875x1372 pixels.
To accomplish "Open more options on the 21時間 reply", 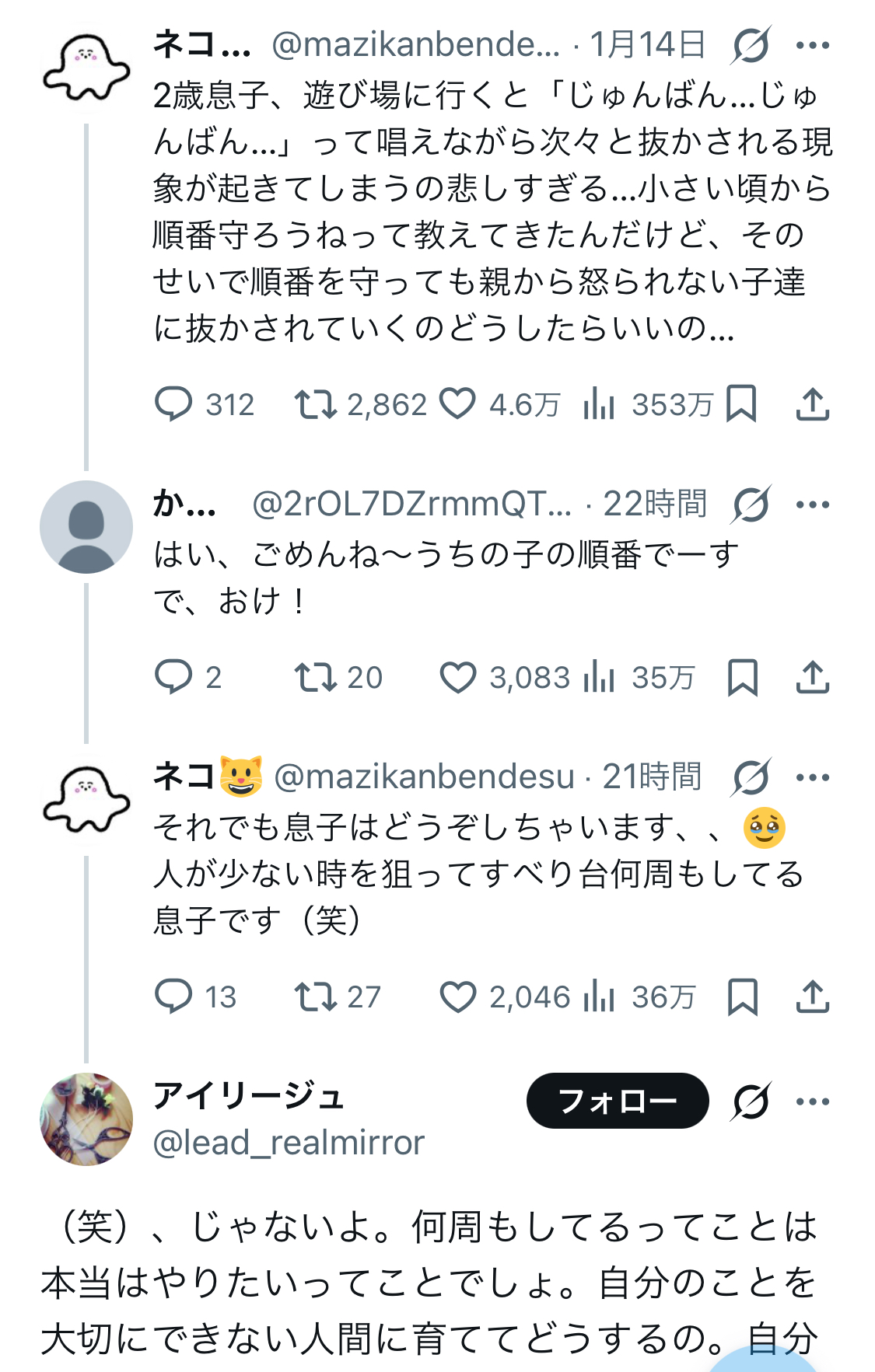I will click(813, 777).
